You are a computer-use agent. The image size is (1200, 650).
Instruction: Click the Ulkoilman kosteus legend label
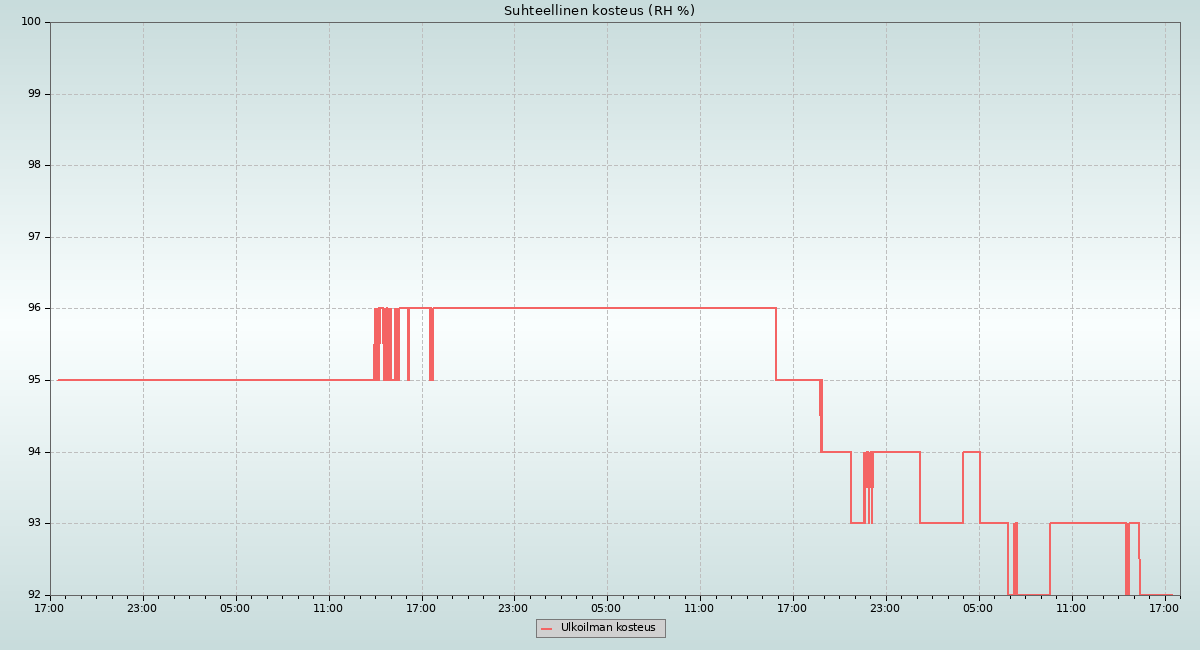coord(608,628)
